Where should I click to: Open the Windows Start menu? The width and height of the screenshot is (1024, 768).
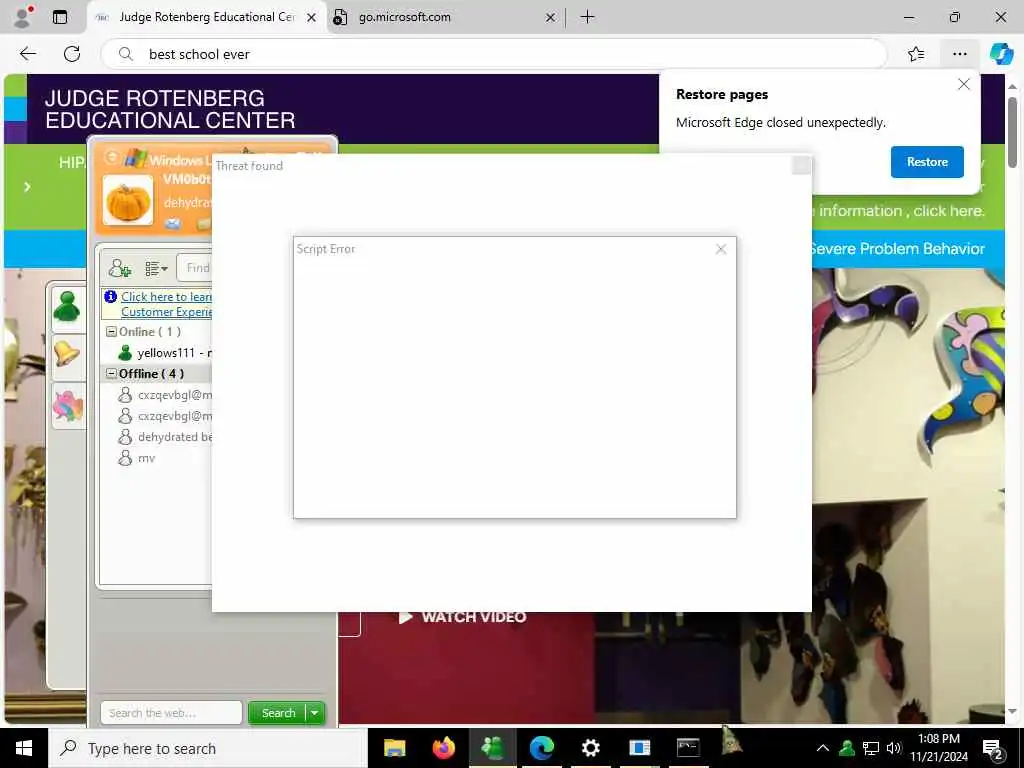coord(24,748)
